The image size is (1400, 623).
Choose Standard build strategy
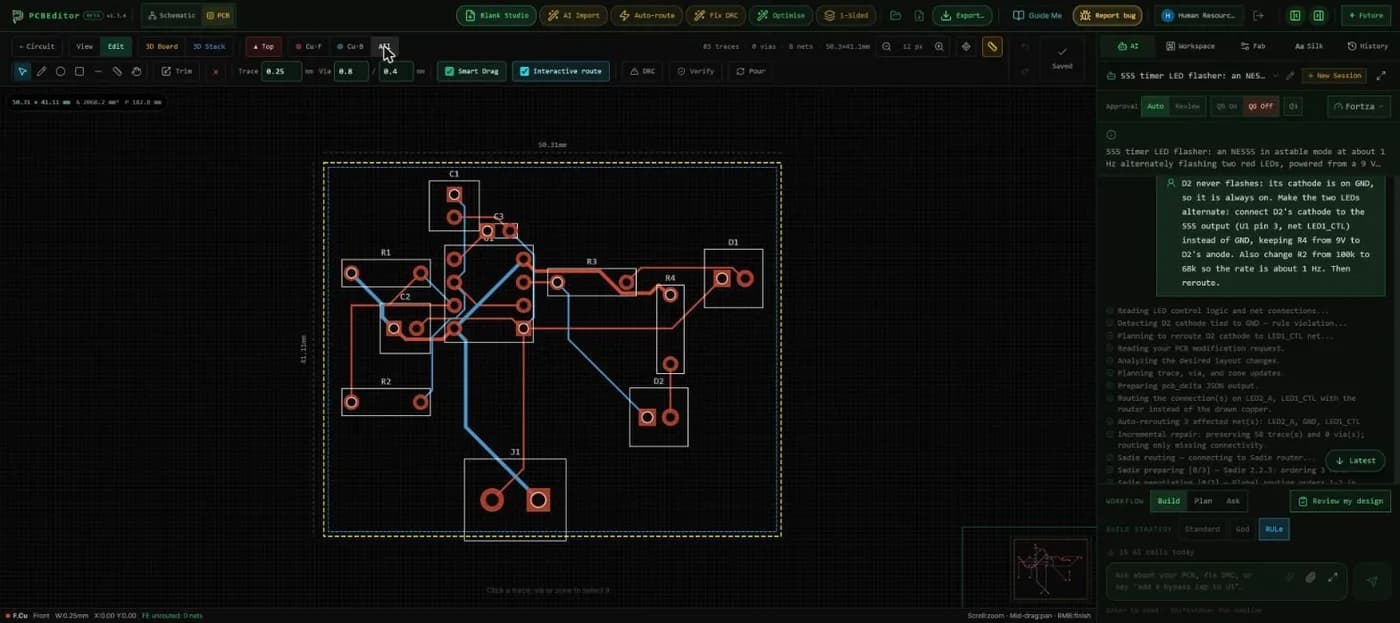pos(1202,529)
